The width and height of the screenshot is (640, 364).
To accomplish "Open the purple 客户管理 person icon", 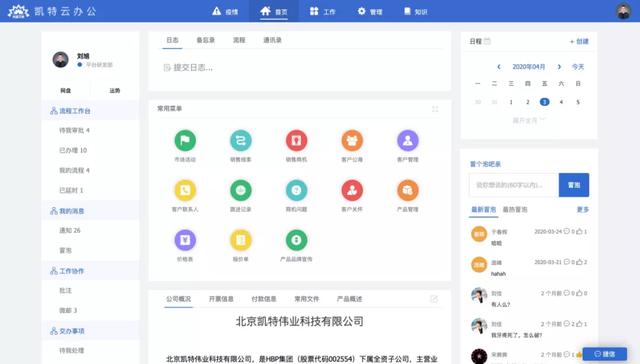I will pos(407,140).
